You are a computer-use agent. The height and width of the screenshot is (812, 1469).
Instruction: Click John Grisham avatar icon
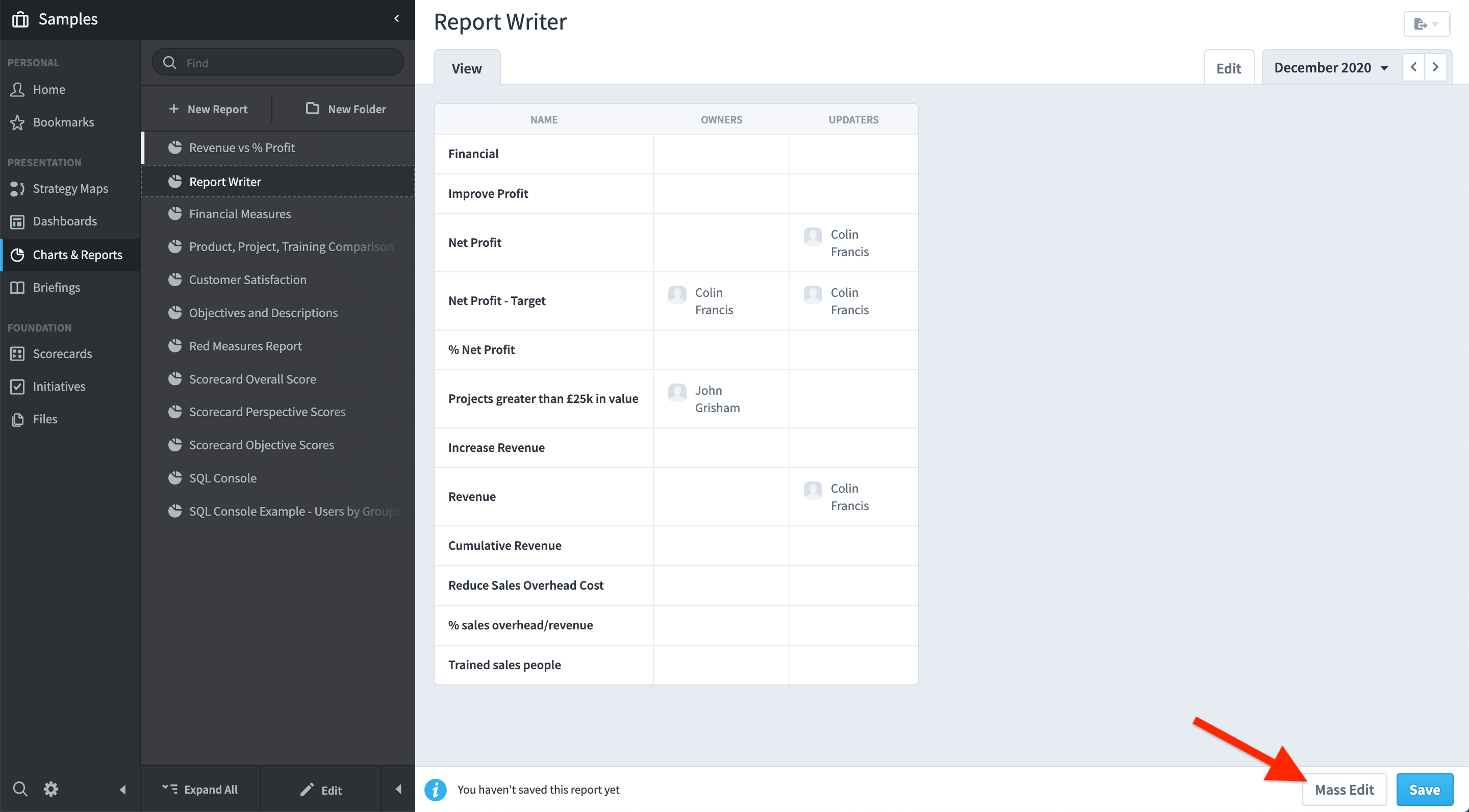pos(677,392)
